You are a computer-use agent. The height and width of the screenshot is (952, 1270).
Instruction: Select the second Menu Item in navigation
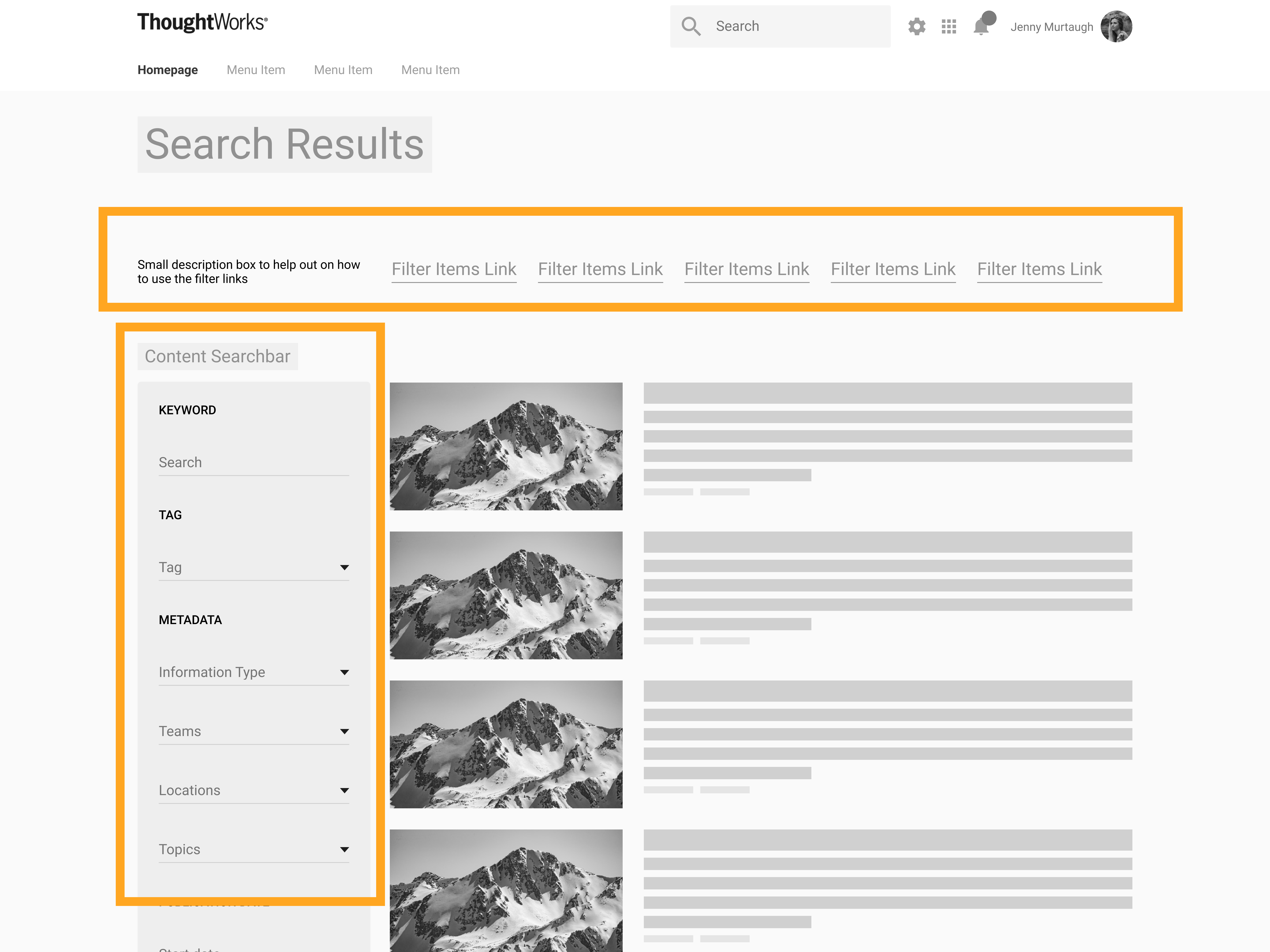coord(343,70)
